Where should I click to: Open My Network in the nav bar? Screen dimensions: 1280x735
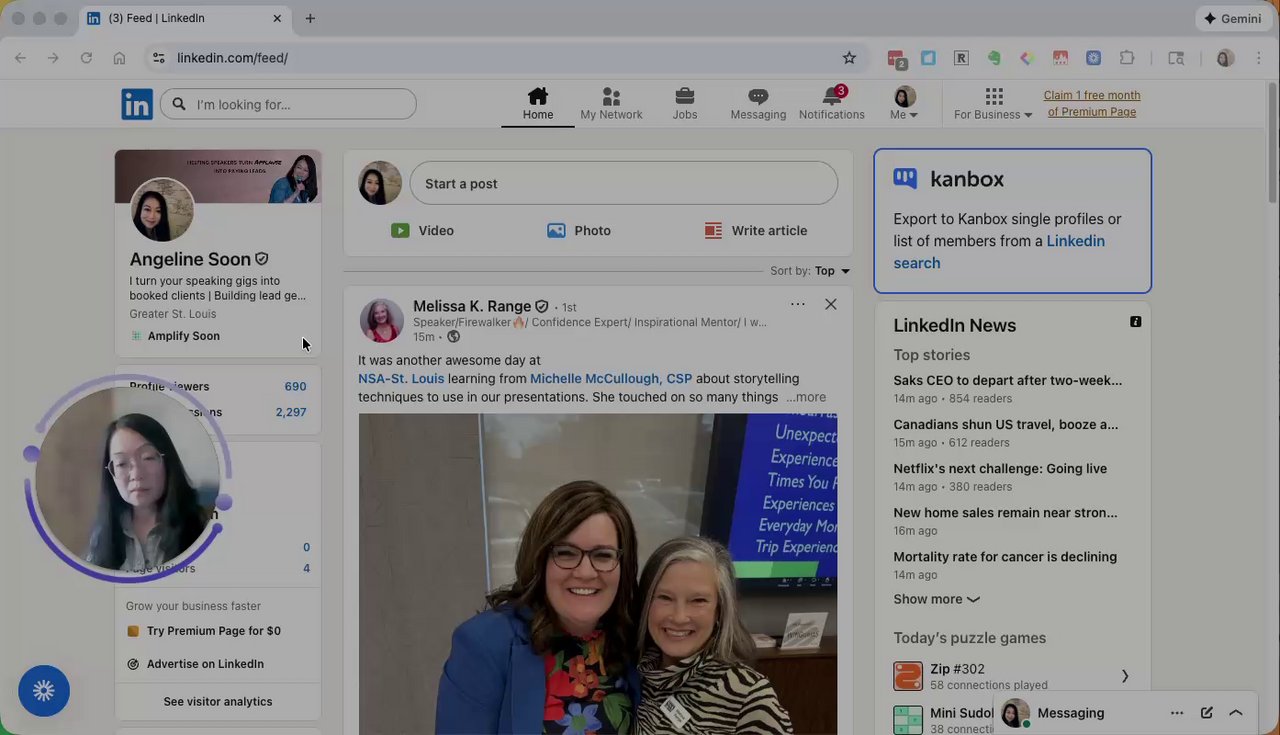(611, 104)
